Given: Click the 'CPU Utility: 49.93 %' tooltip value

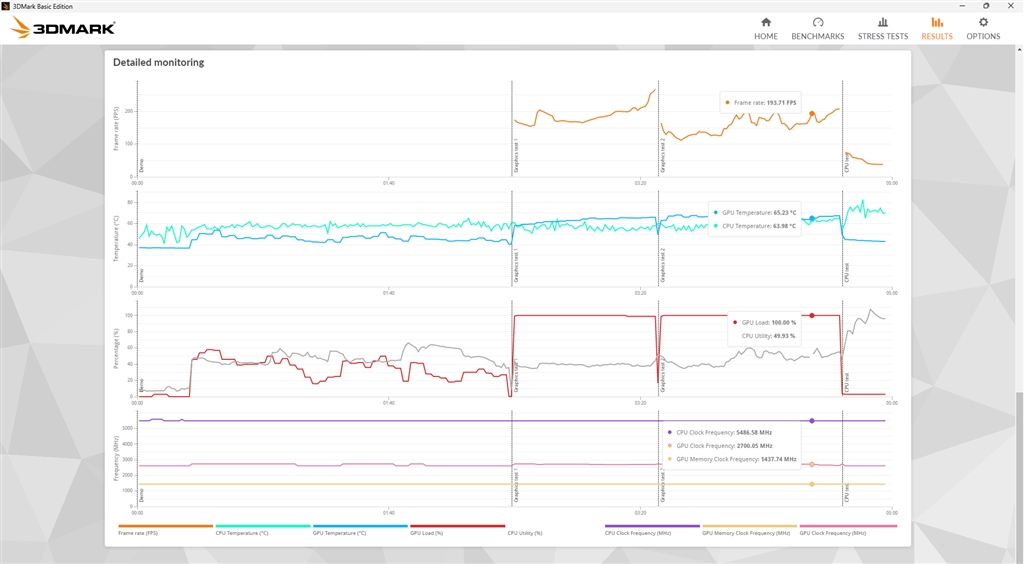Looking at the screenshot, I should [769, 336].
